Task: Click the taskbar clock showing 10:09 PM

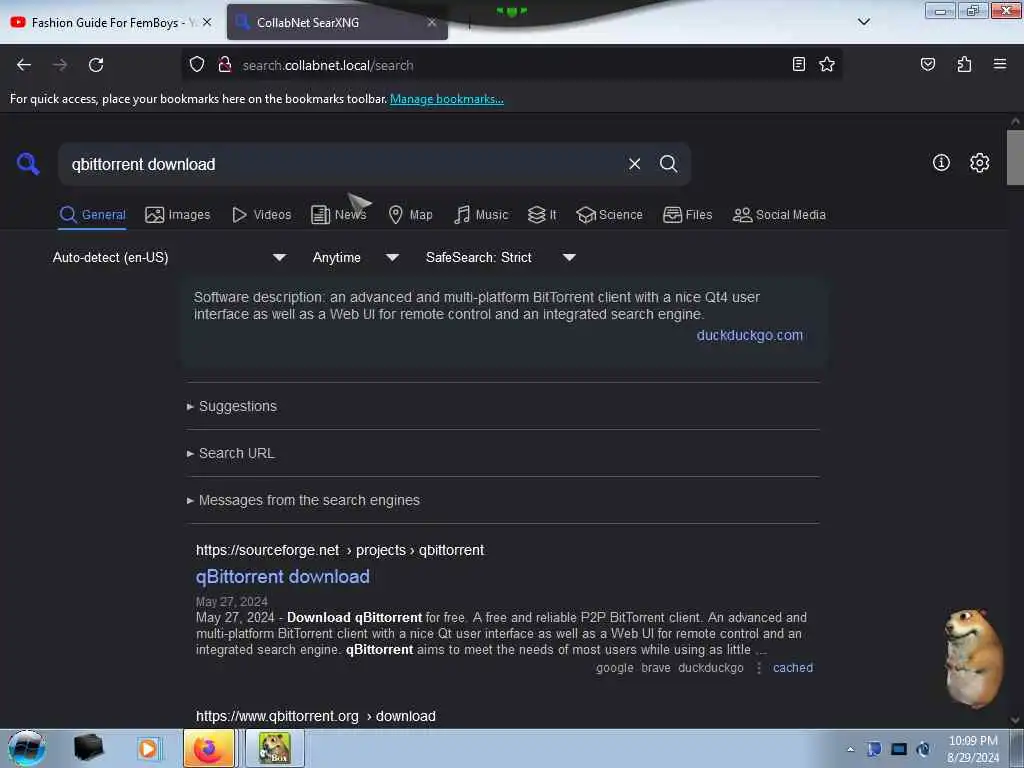Action: coord(973,749)
